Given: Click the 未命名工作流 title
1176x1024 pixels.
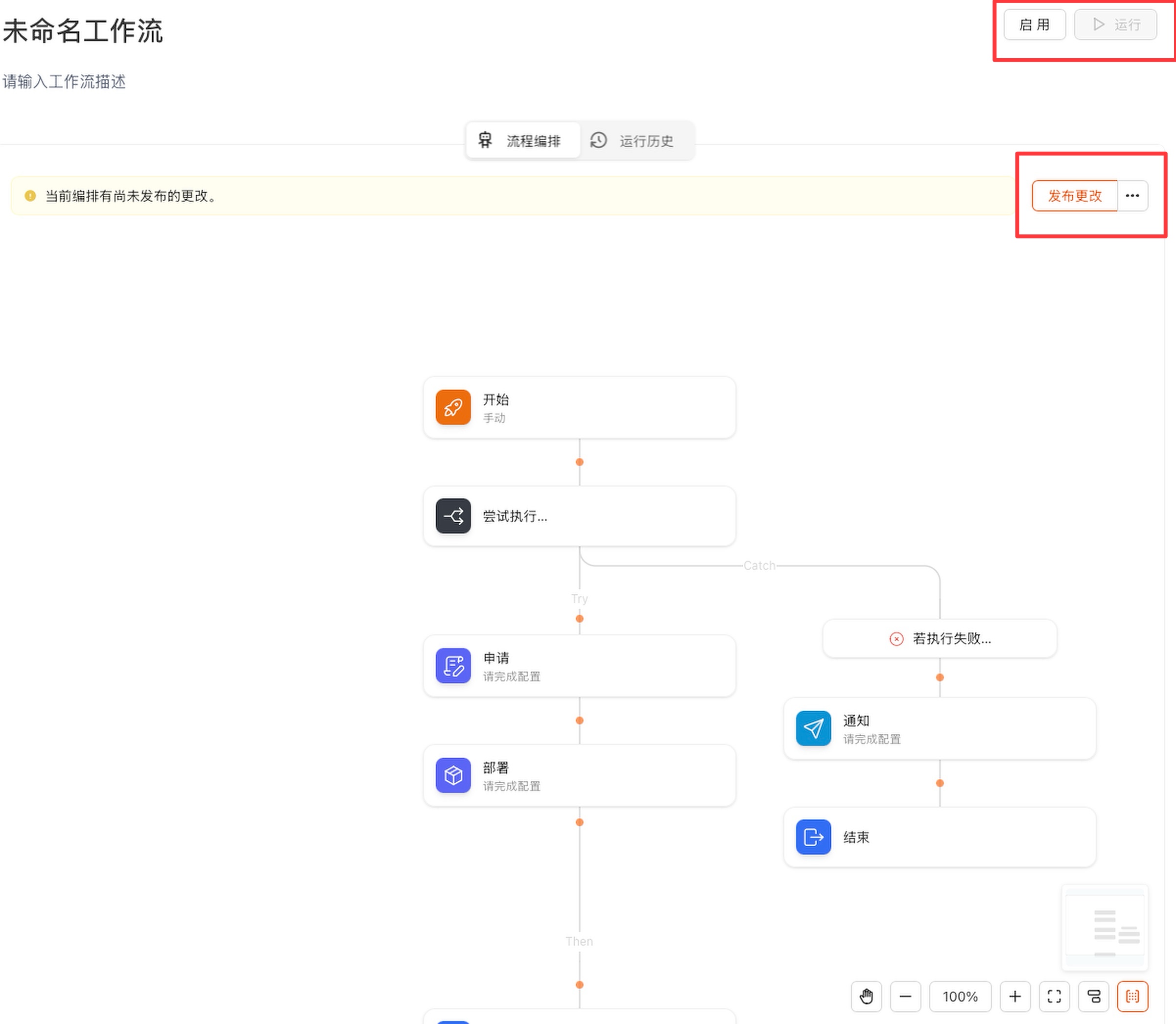Looking at the screenshot, I should pos(83,31).
